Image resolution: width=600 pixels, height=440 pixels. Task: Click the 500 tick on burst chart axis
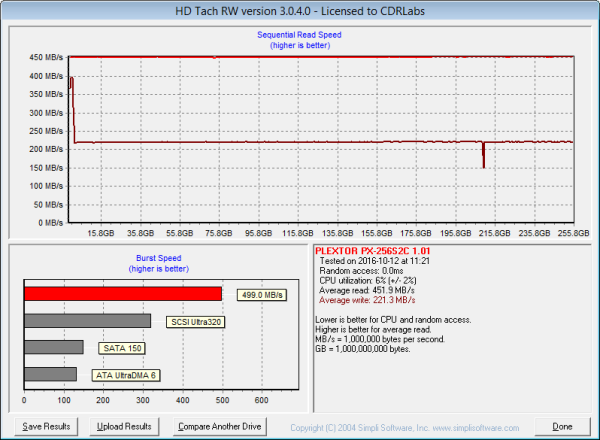point(222,400)
